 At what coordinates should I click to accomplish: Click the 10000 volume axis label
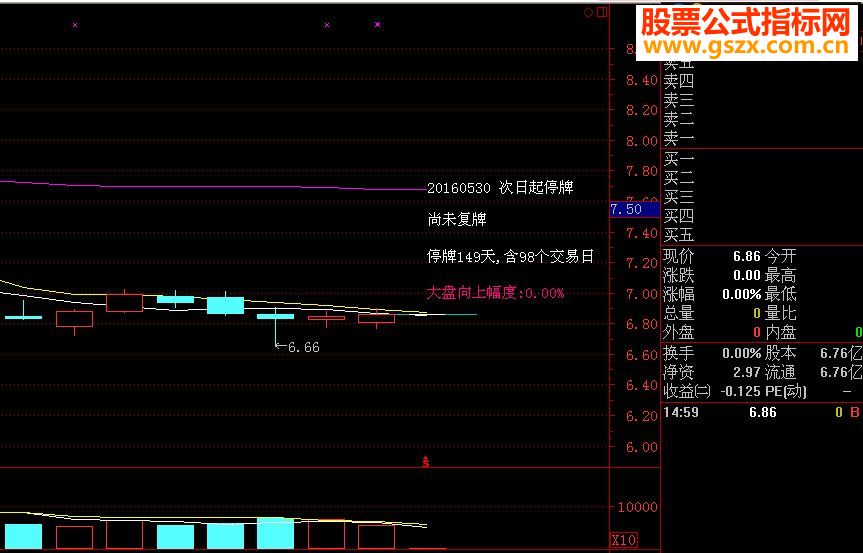(x=637, y=507)
